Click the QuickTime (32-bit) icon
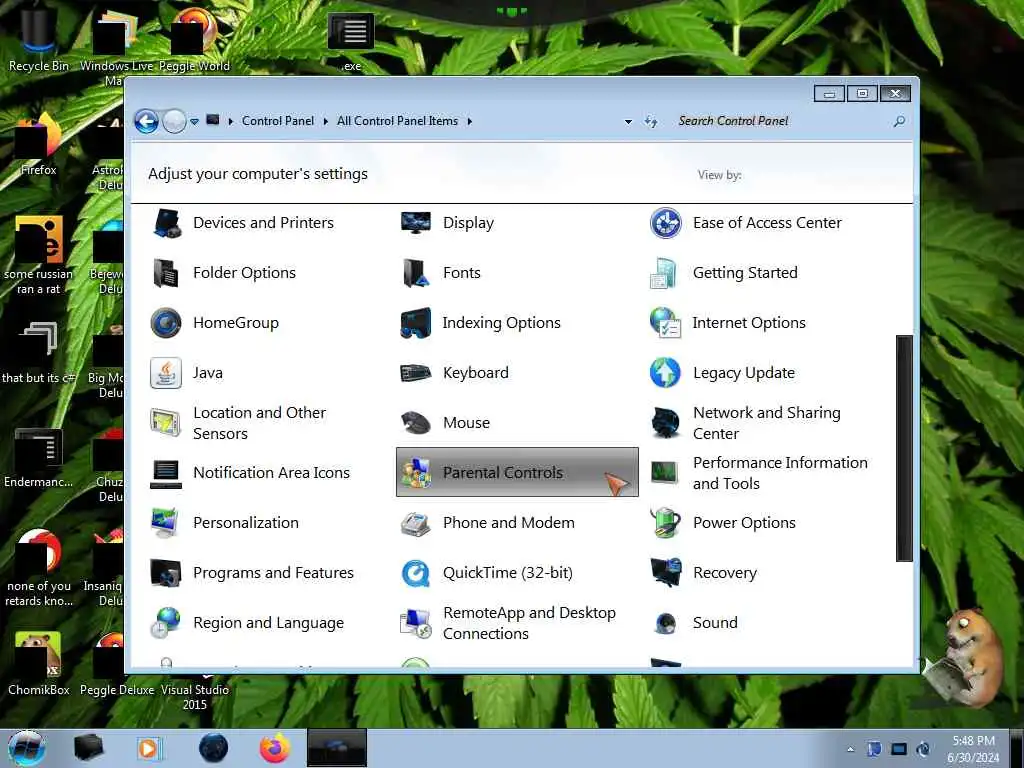 coord(416,573)
